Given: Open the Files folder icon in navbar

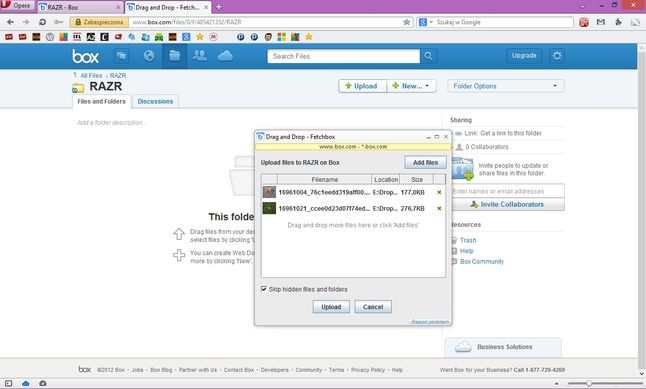Looking at the screenshot, I should tap(175, 56).
